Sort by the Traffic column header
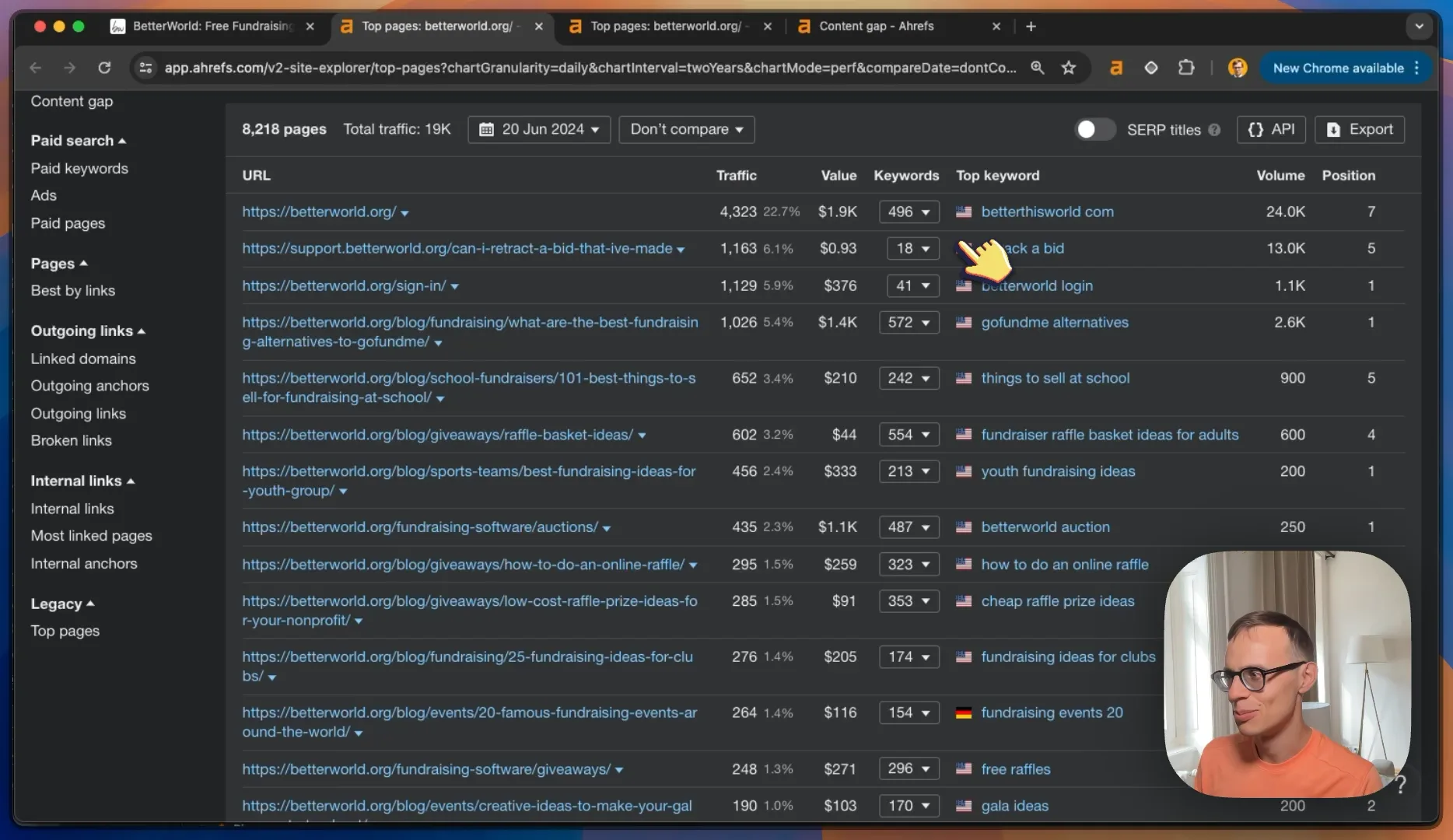The width and height of the screenshot is (1453, 840). coord(736,175)
